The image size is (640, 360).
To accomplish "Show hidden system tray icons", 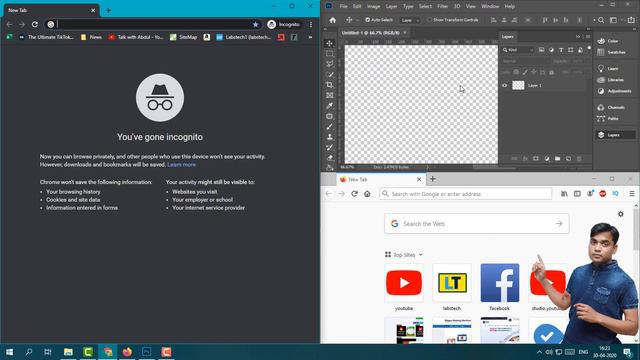I will click(539, 352).
